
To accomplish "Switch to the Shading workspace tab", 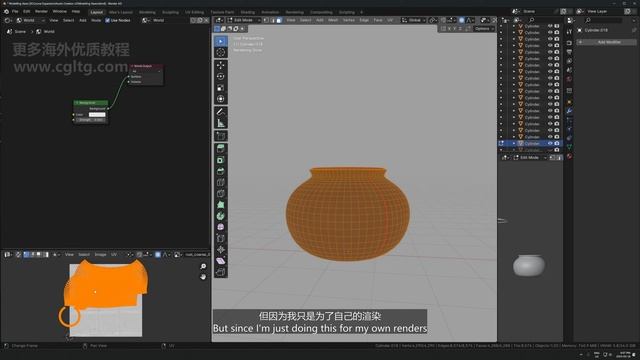I will click(247, 12).
